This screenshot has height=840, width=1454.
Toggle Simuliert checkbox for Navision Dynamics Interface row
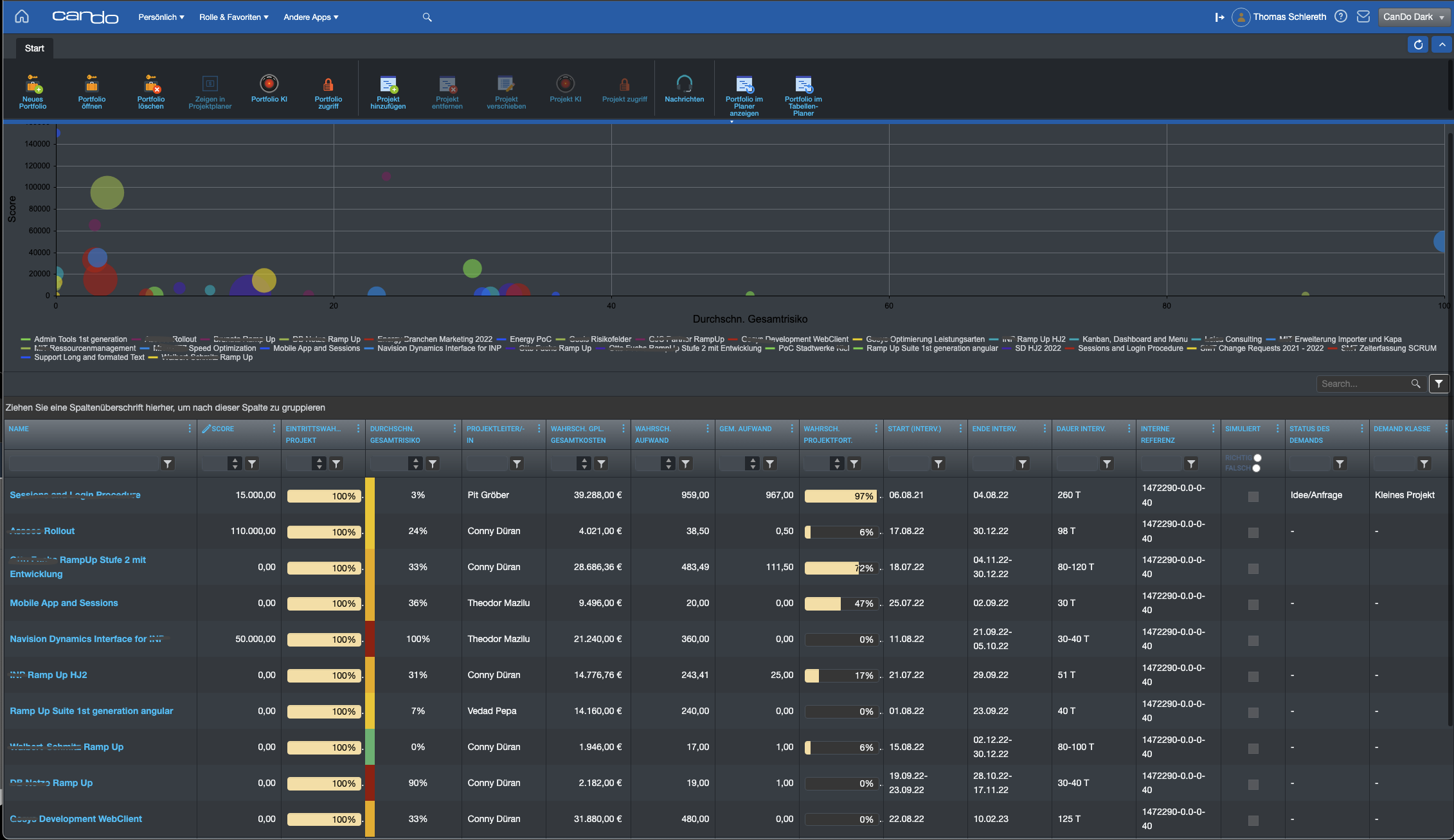[x=1253, y=641]
